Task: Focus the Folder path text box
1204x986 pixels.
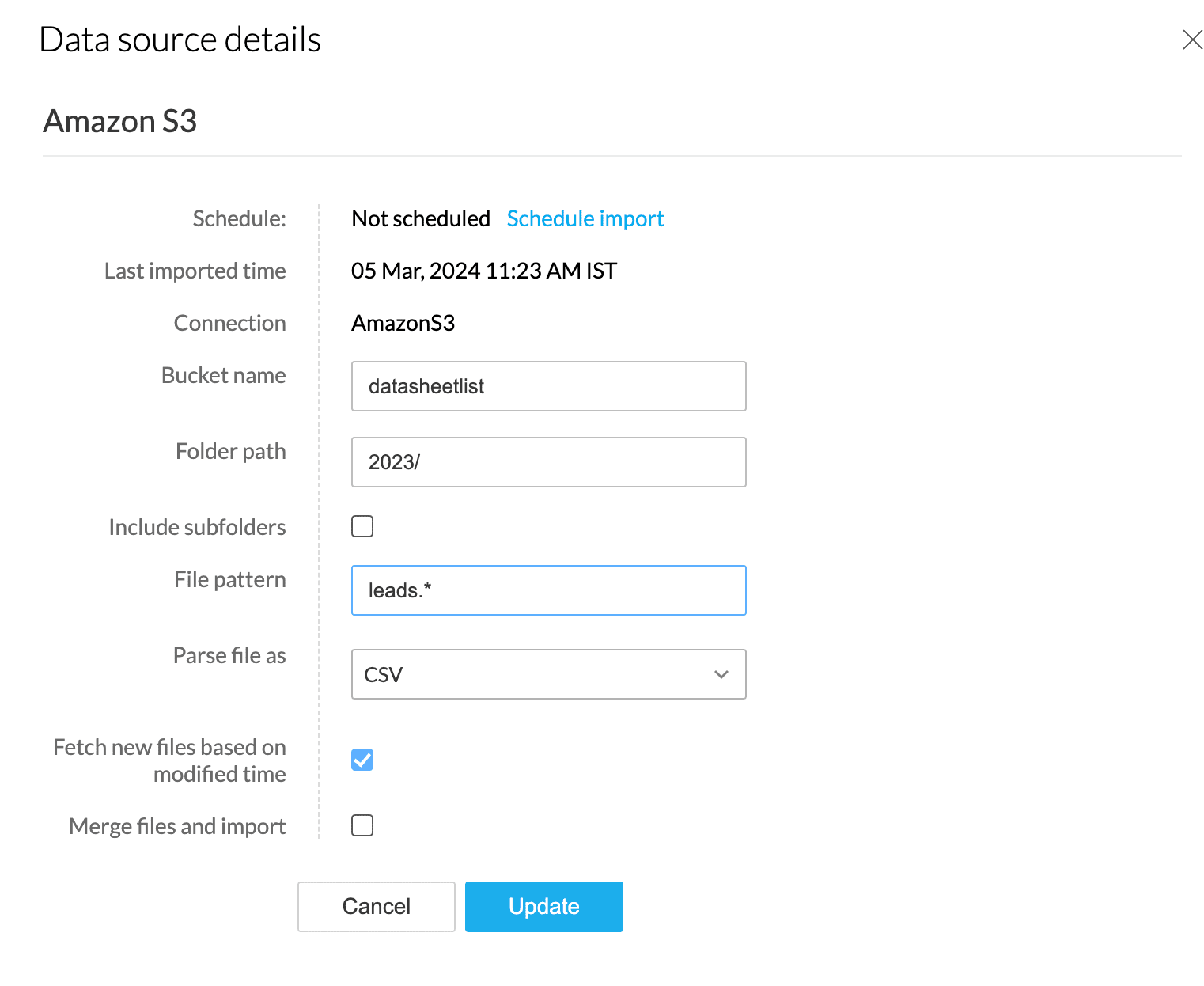Action: click(x=548, y=462)
